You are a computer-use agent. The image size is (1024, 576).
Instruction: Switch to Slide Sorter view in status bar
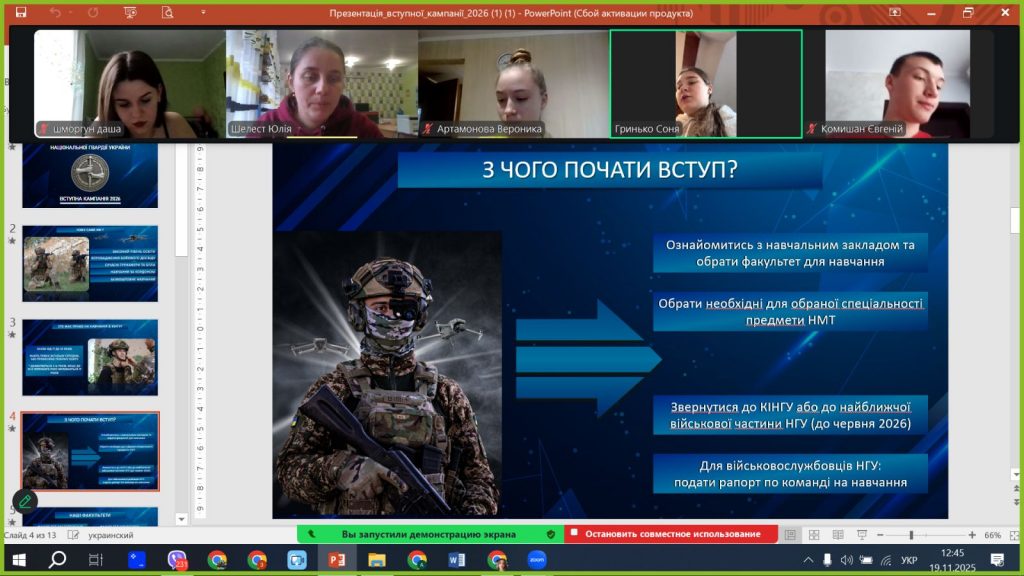click(813, 535)
